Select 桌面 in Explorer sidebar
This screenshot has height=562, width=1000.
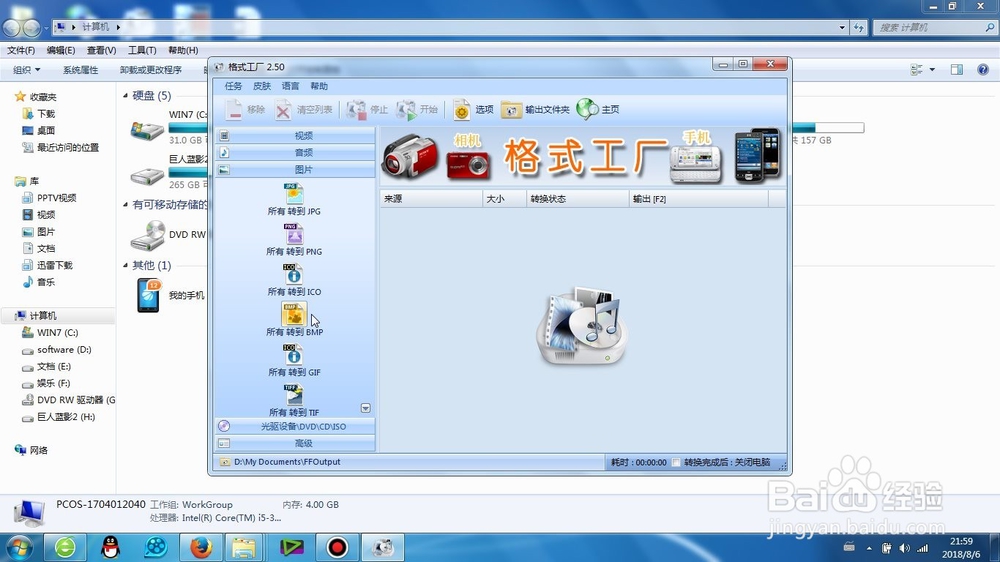46,130
